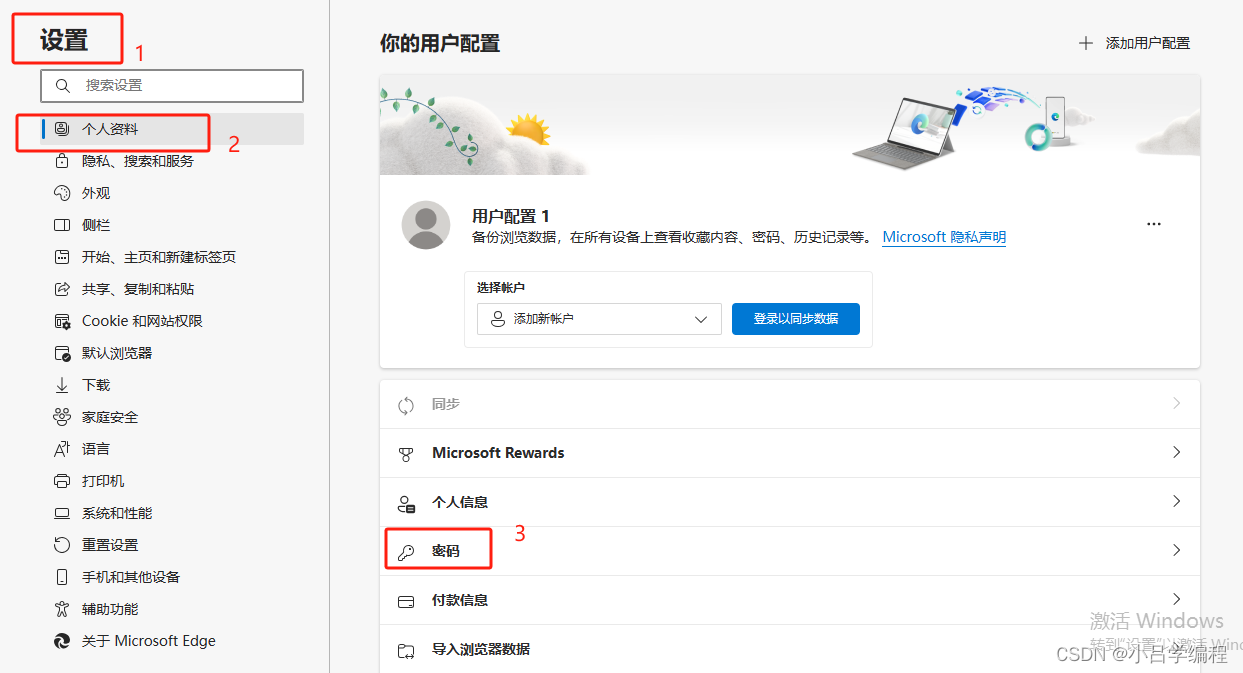Click the 用户配置 1 profile name
Screen dimensions: 1243x673
(511, 216)
